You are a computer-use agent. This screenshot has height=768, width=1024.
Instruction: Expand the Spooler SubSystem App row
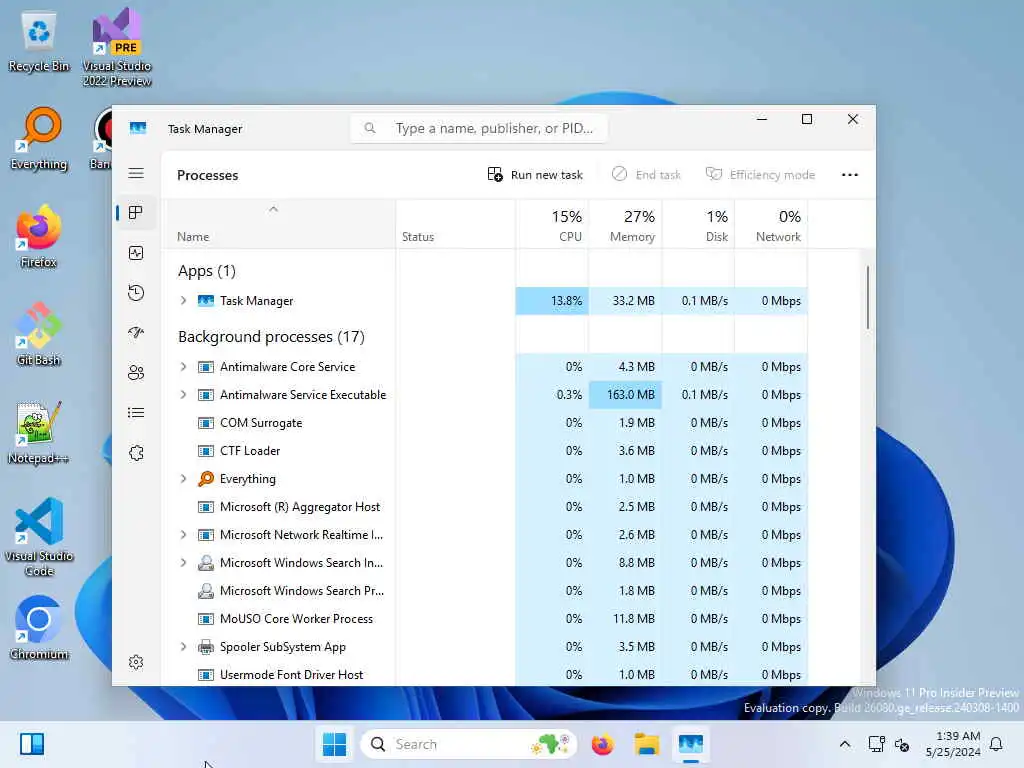[x=184, y=647]
